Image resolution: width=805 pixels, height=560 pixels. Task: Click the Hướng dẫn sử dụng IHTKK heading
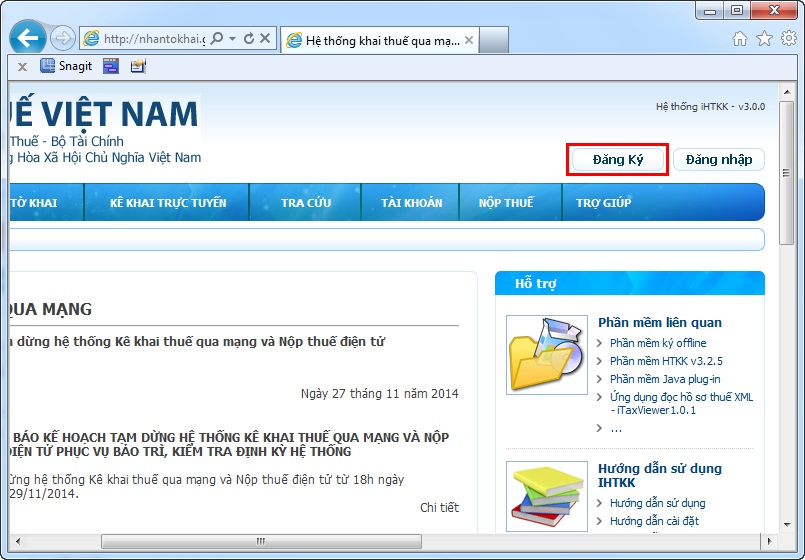(x=660, y=475)
